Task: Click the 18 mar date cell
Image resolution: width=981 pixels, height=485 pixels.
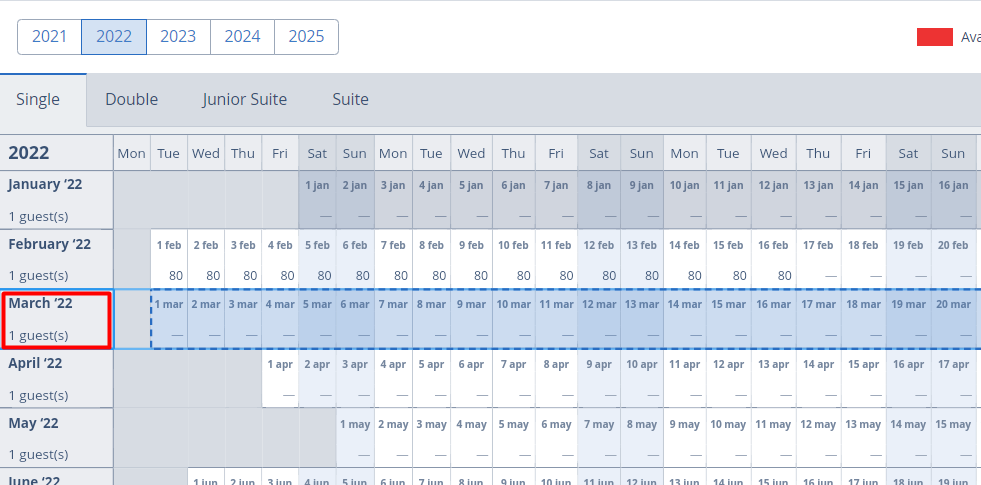Action: coord(863,319)
